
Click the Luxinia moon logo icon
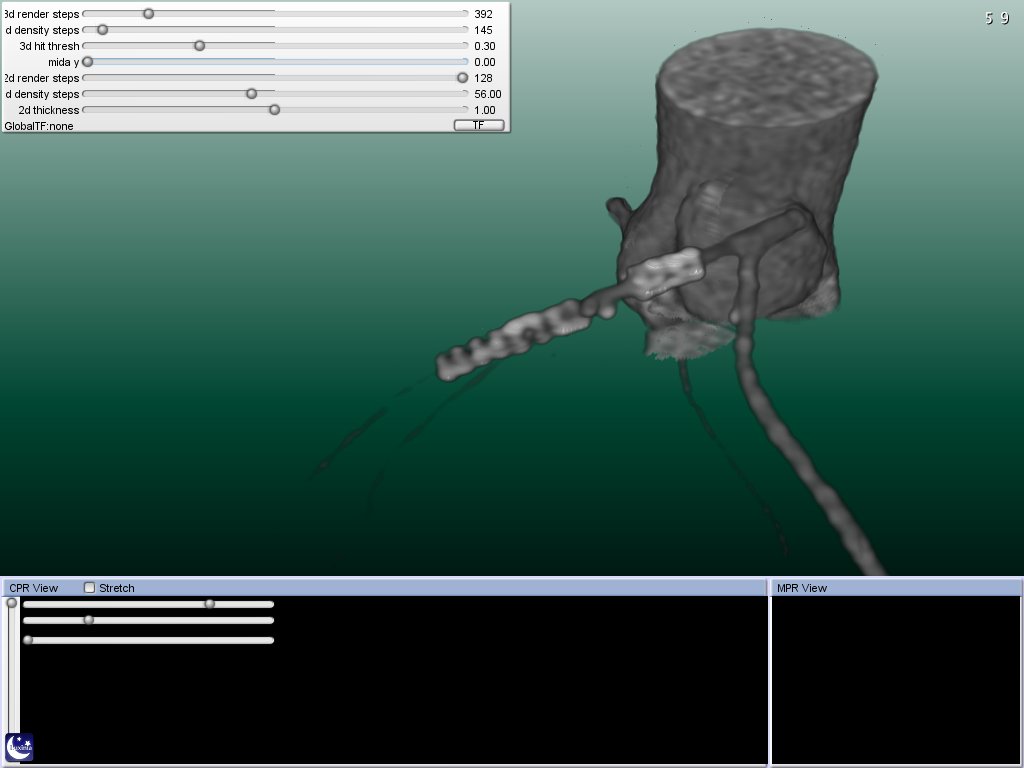(19, 746)
